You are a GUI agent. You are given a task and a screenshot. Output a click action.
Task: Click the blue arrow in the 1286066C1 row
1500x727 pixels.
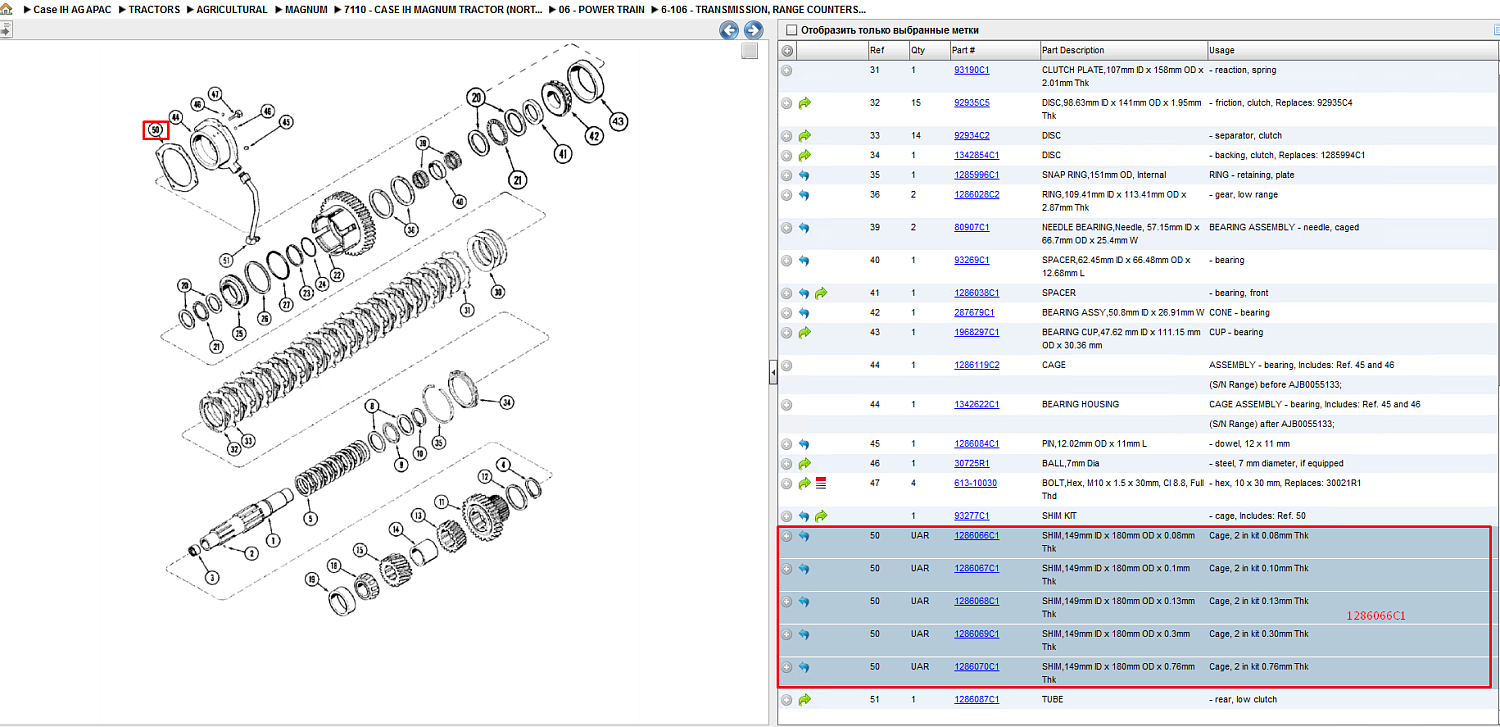[804, 537]
